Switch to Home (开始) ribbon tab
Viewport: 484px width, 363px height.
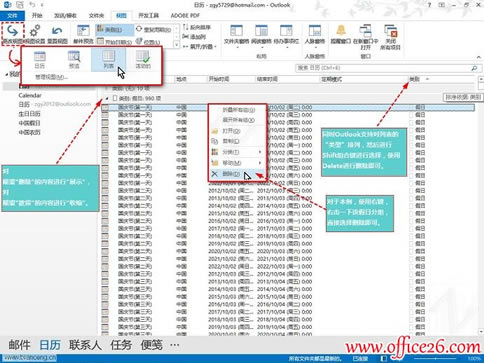click(37, 15)
